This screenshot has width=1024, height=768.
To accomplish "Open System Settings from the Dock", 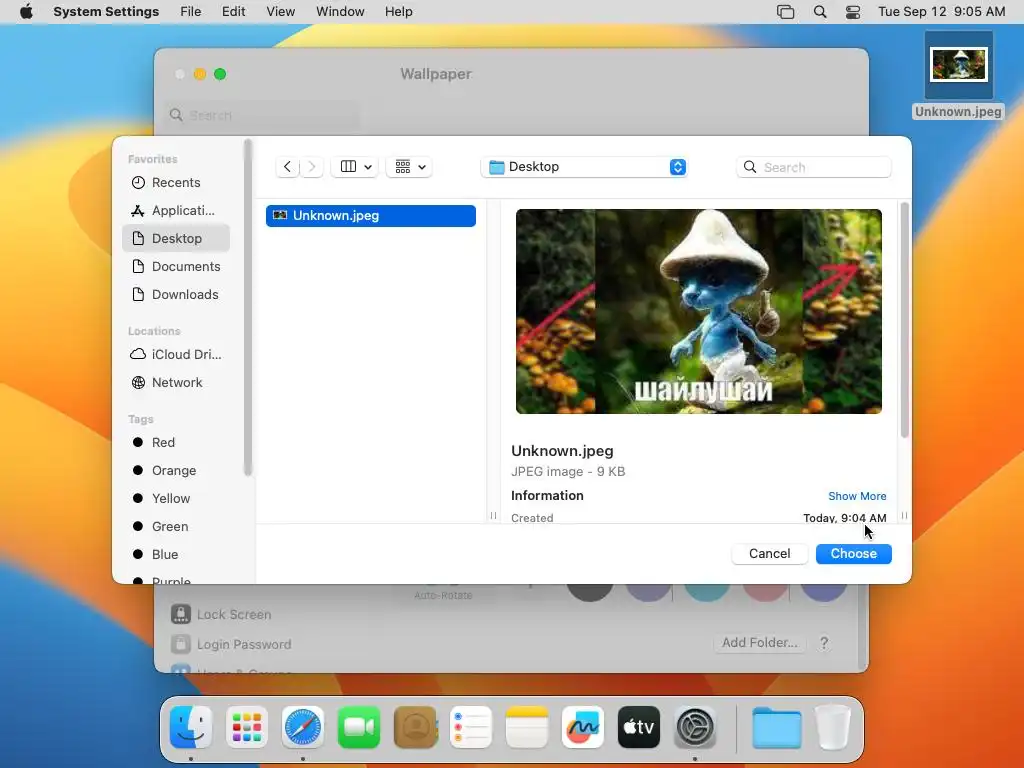I will pos(695,727).
